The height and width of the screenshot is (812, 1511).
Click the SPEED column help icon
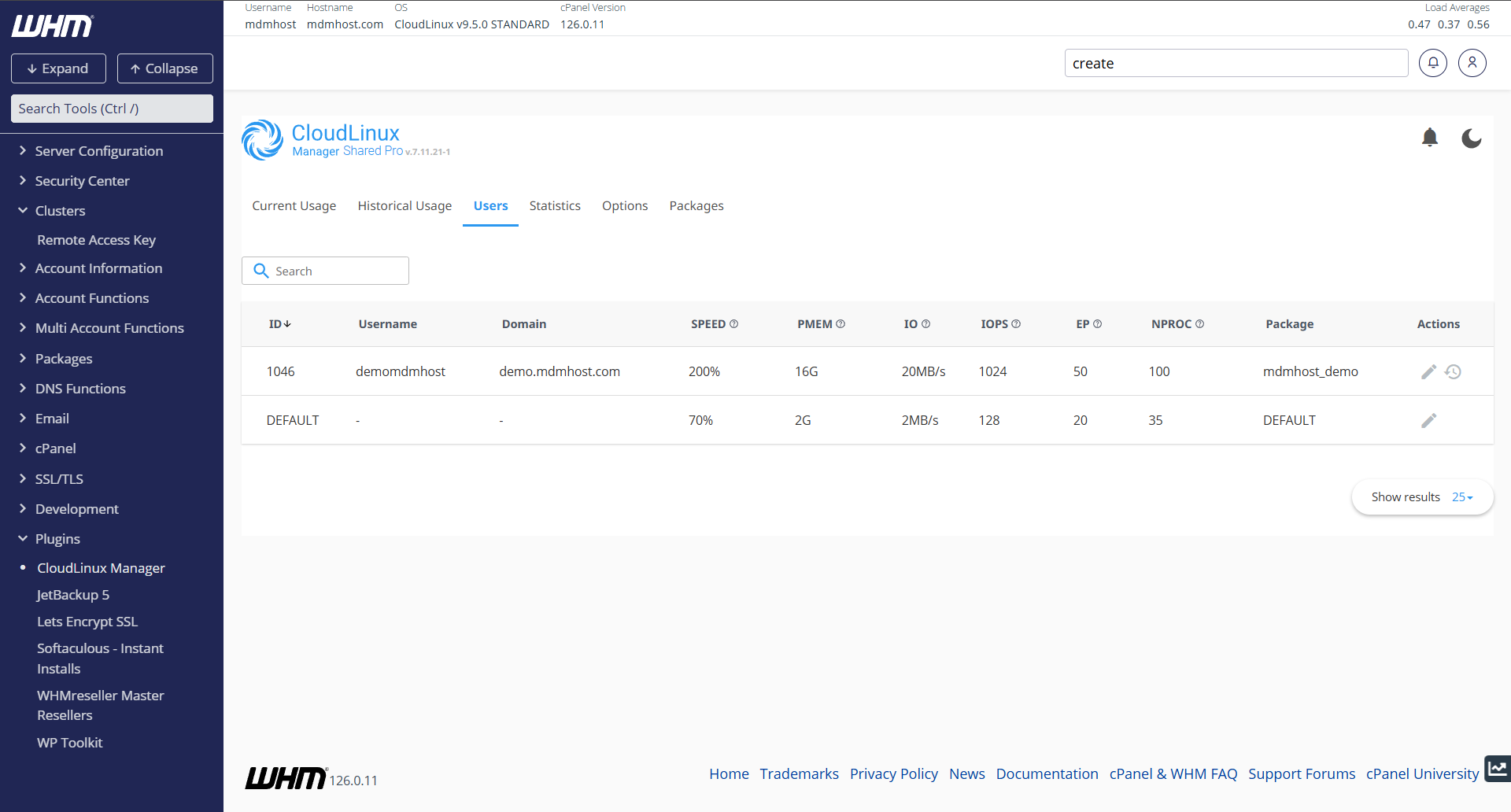tap(734, 324)
